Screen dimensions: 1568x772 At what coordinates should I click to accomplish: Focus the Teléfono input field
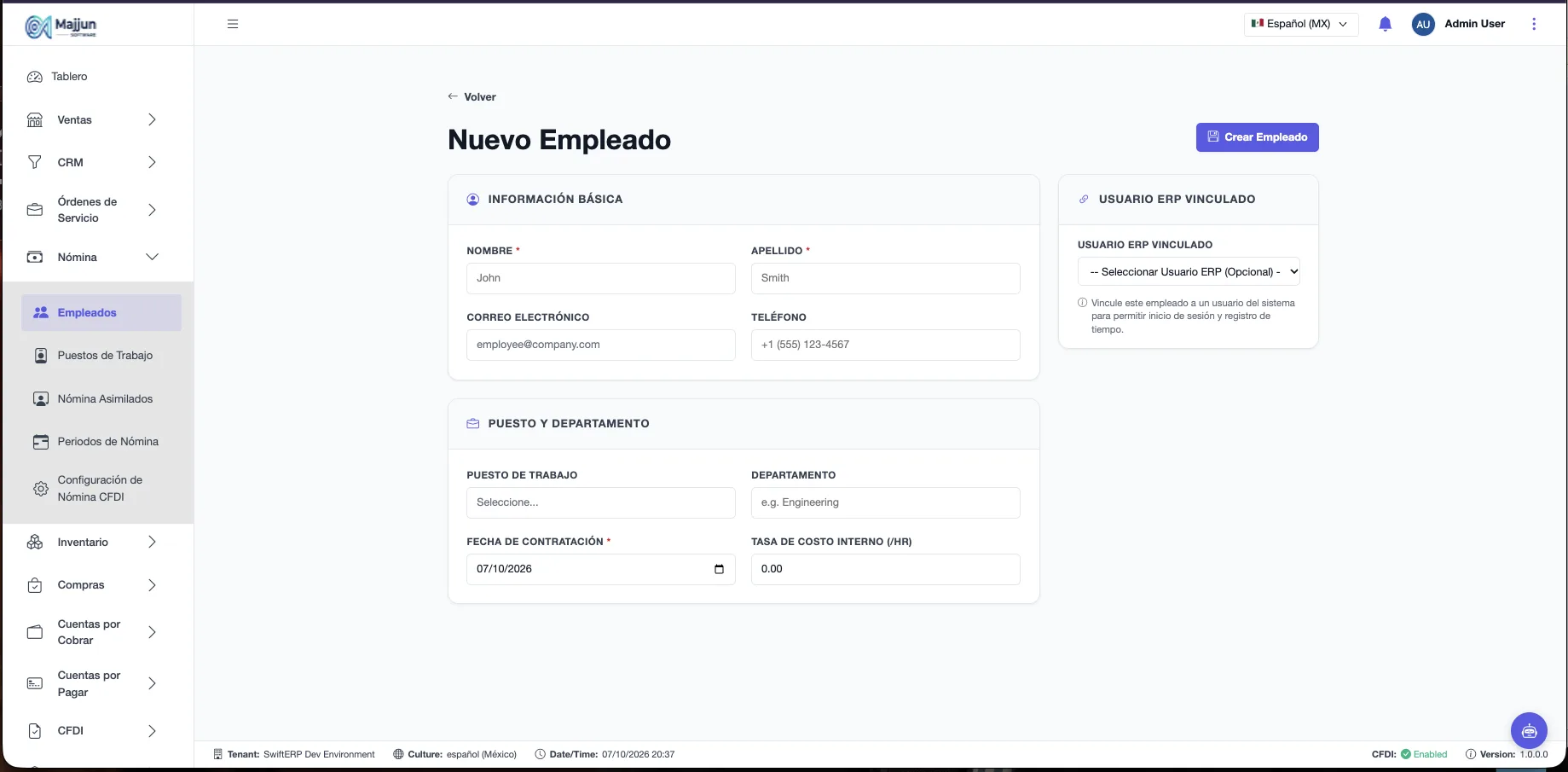click(x=885, y=345)
